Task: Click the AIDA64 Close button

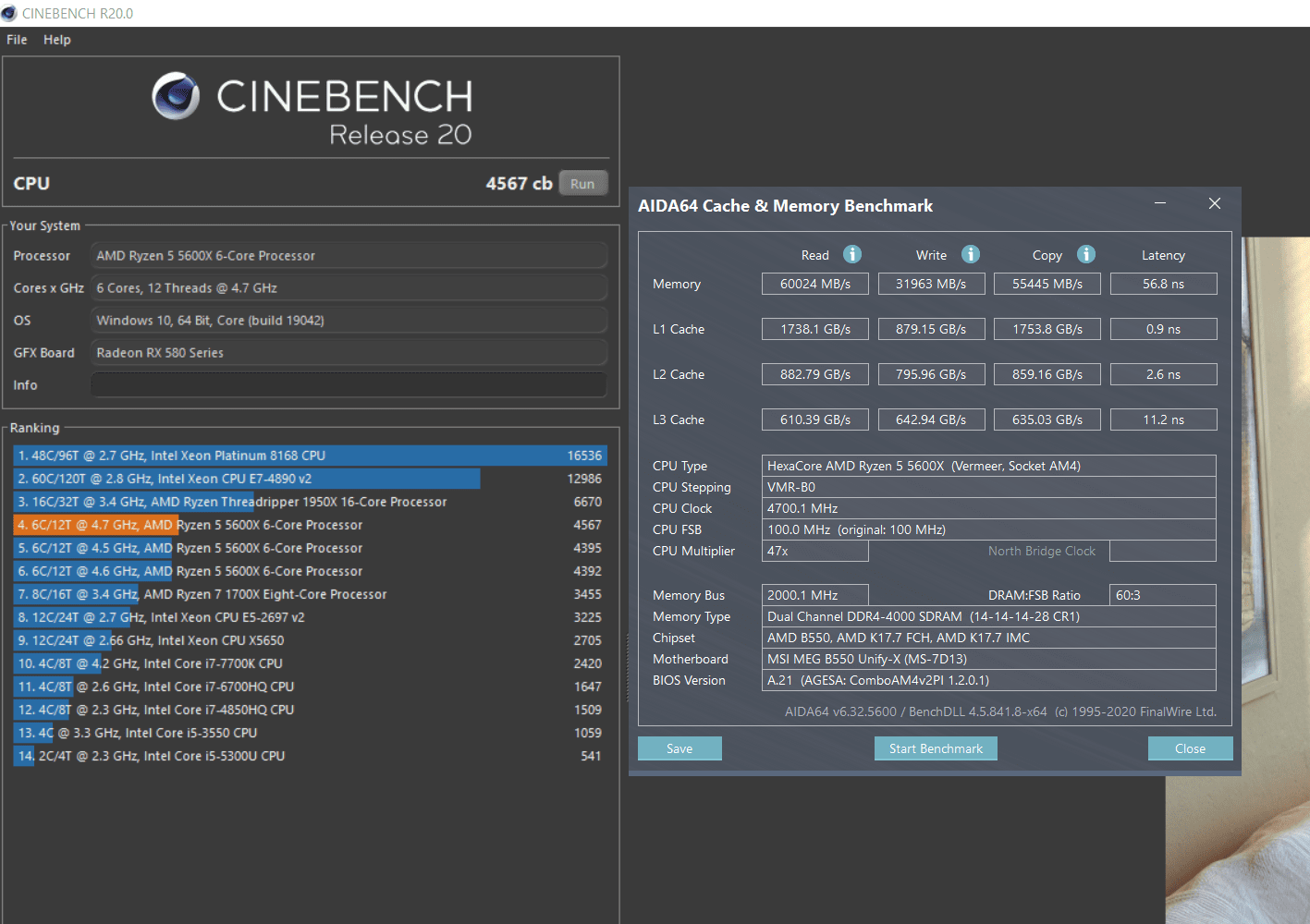Action: pyautogui.click(x=1190, y=748)
